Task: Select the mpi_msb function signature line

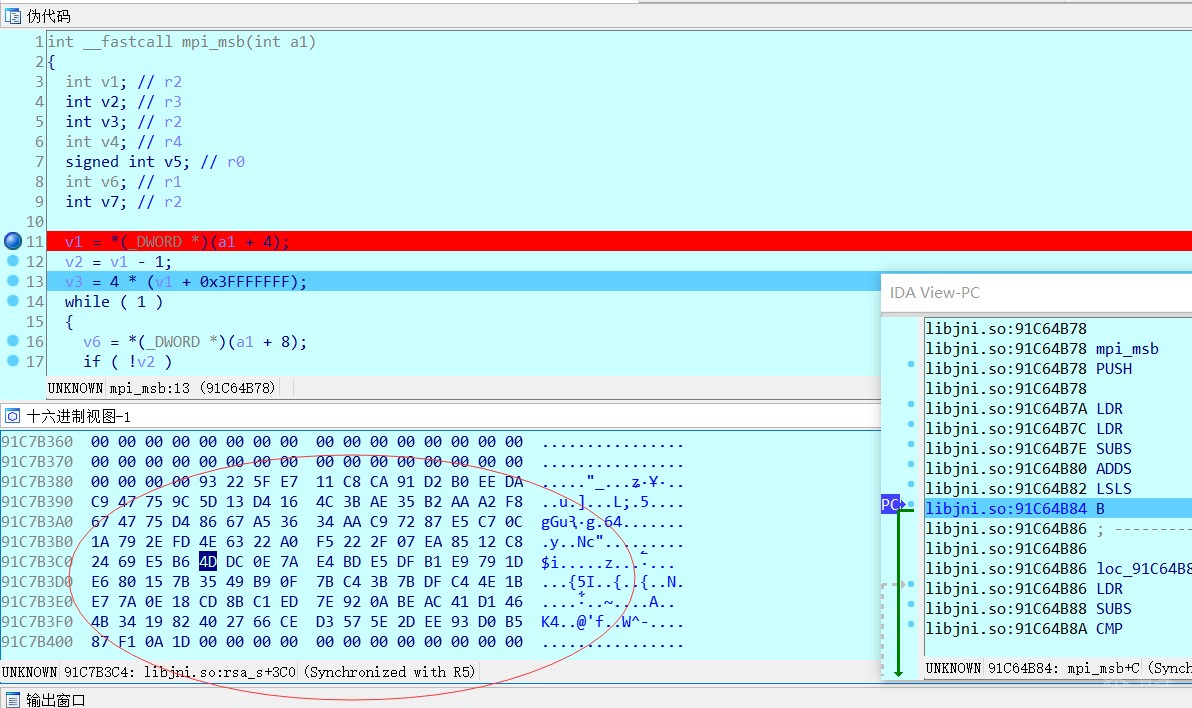Action: click(x=182, y=42)
